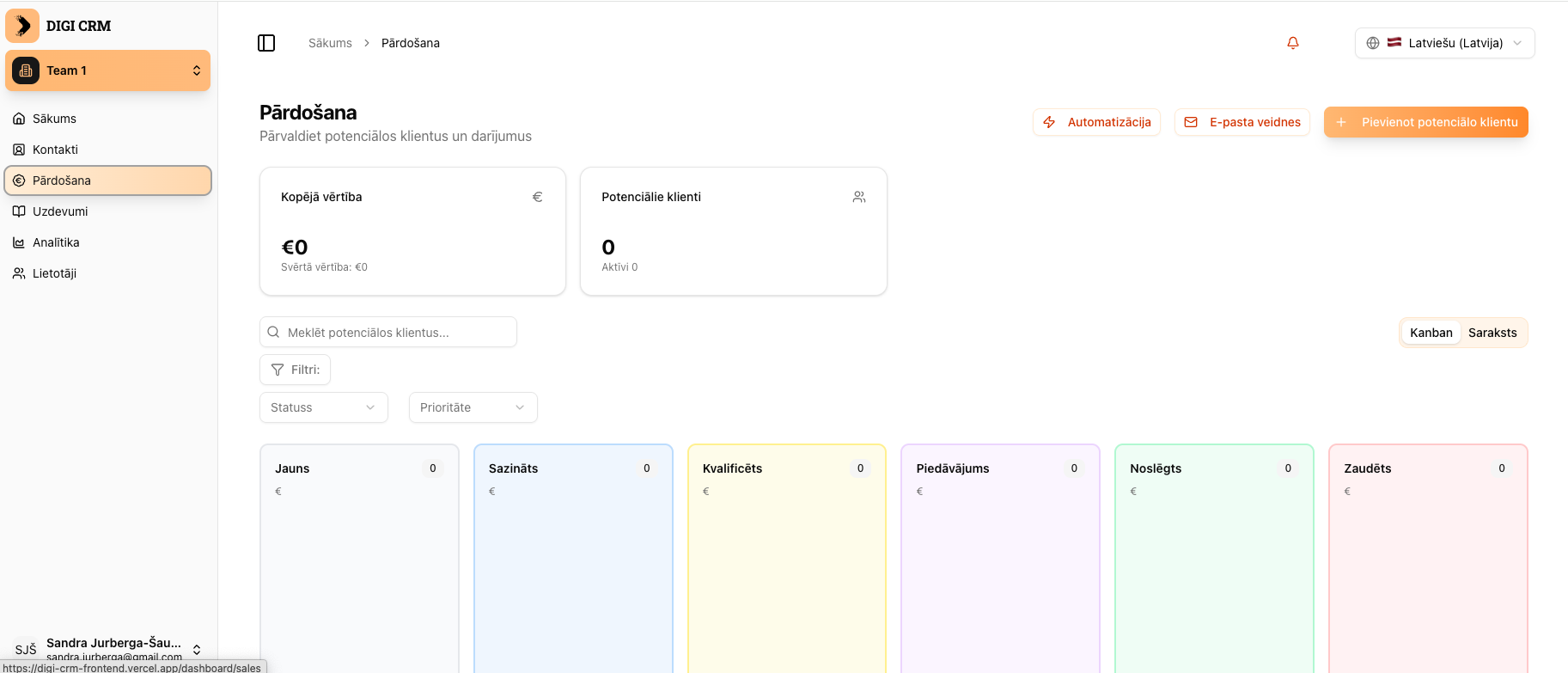Open the Prioritāte filter dropdown
The width and height of the screenshot is (1568, 673).
click(x=473, y=407)
